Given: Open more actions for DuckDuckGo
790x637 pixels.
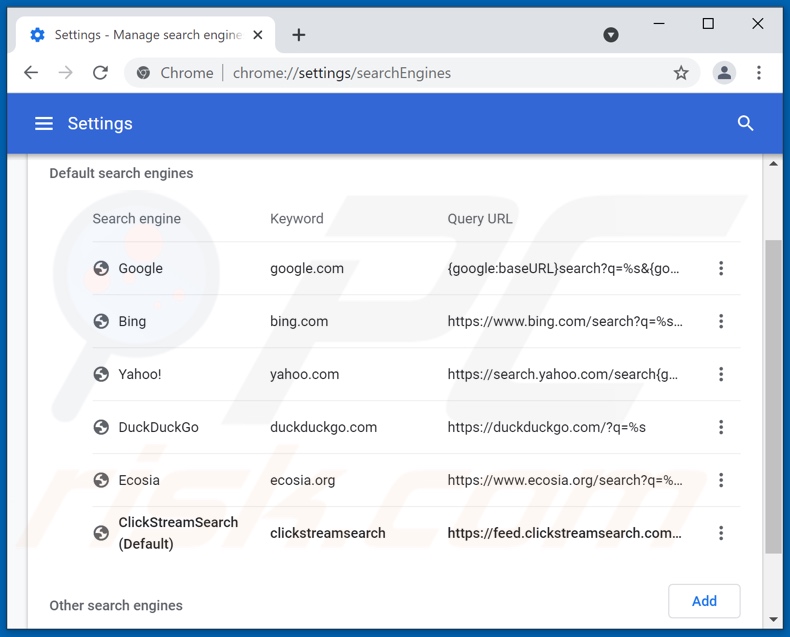Looking at the screenshot, I should click(721, 427).
